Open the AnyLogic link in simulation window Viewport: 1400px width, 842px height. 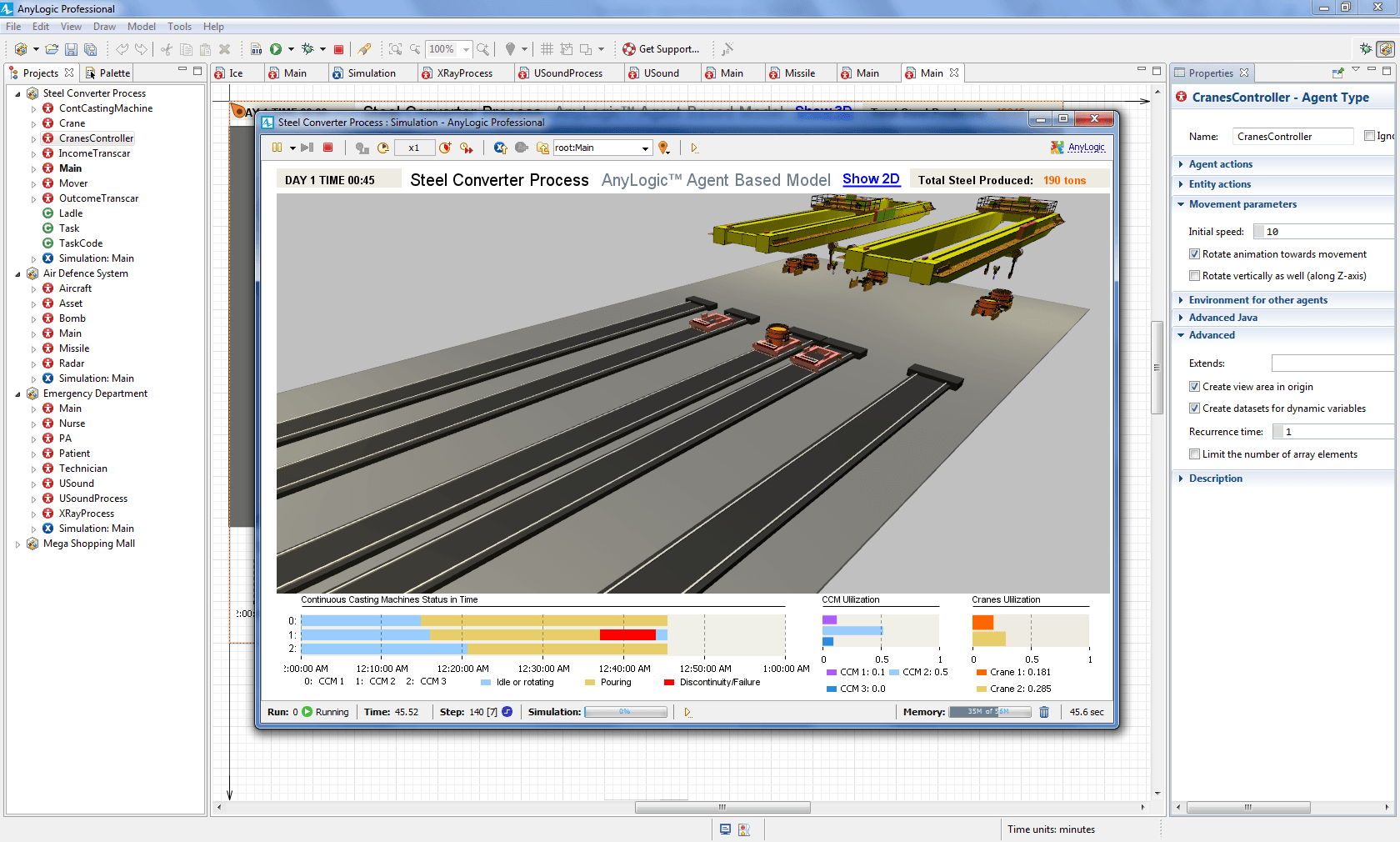click(x=1087, y=147)
